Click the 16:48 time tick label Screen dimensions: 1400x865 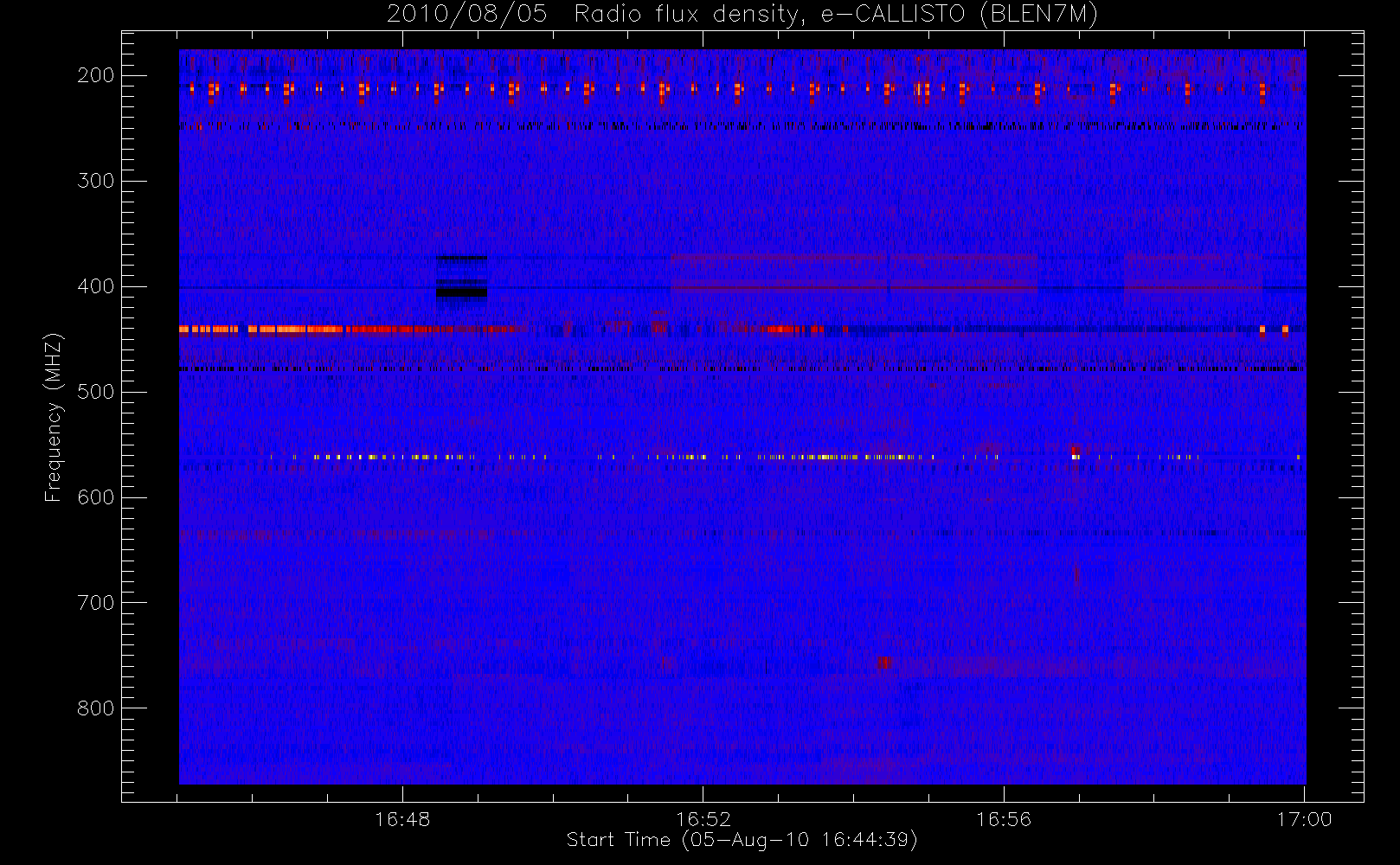[402, 819]
